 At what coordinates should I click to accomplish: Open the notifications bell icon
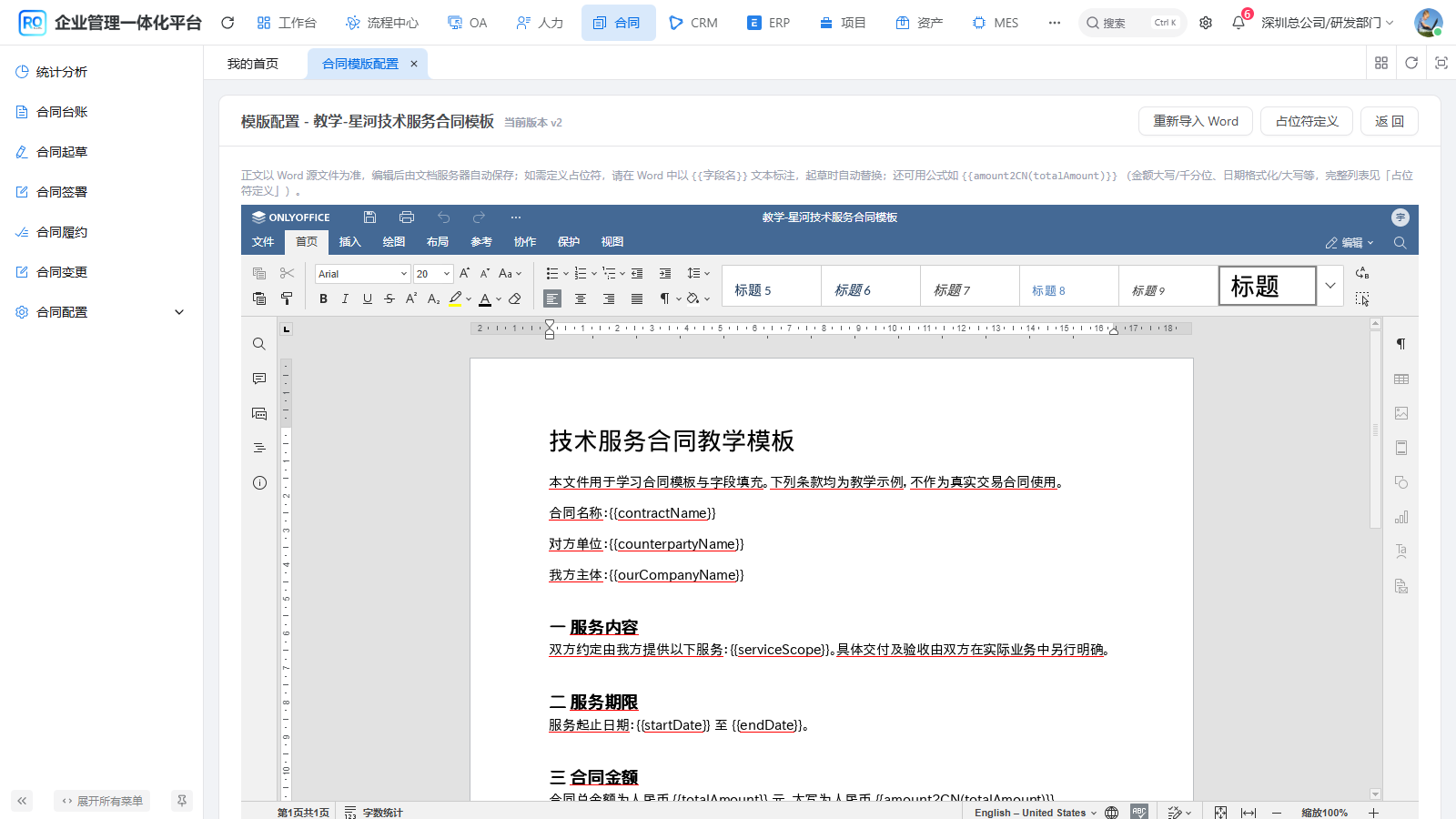pyautogui.click(x=1239, y=23)
